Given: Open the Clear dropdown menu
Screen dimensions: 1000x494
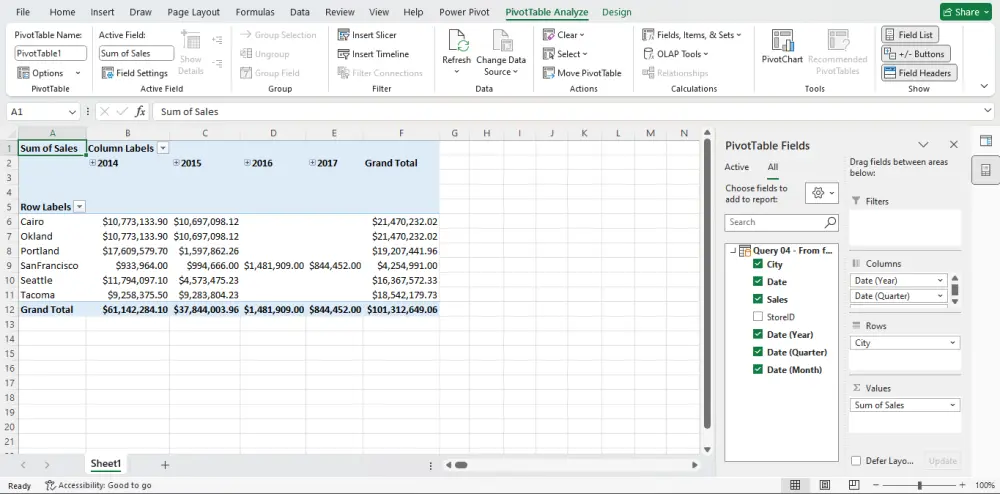Looking at the screenshot, I should click(563, 35).
